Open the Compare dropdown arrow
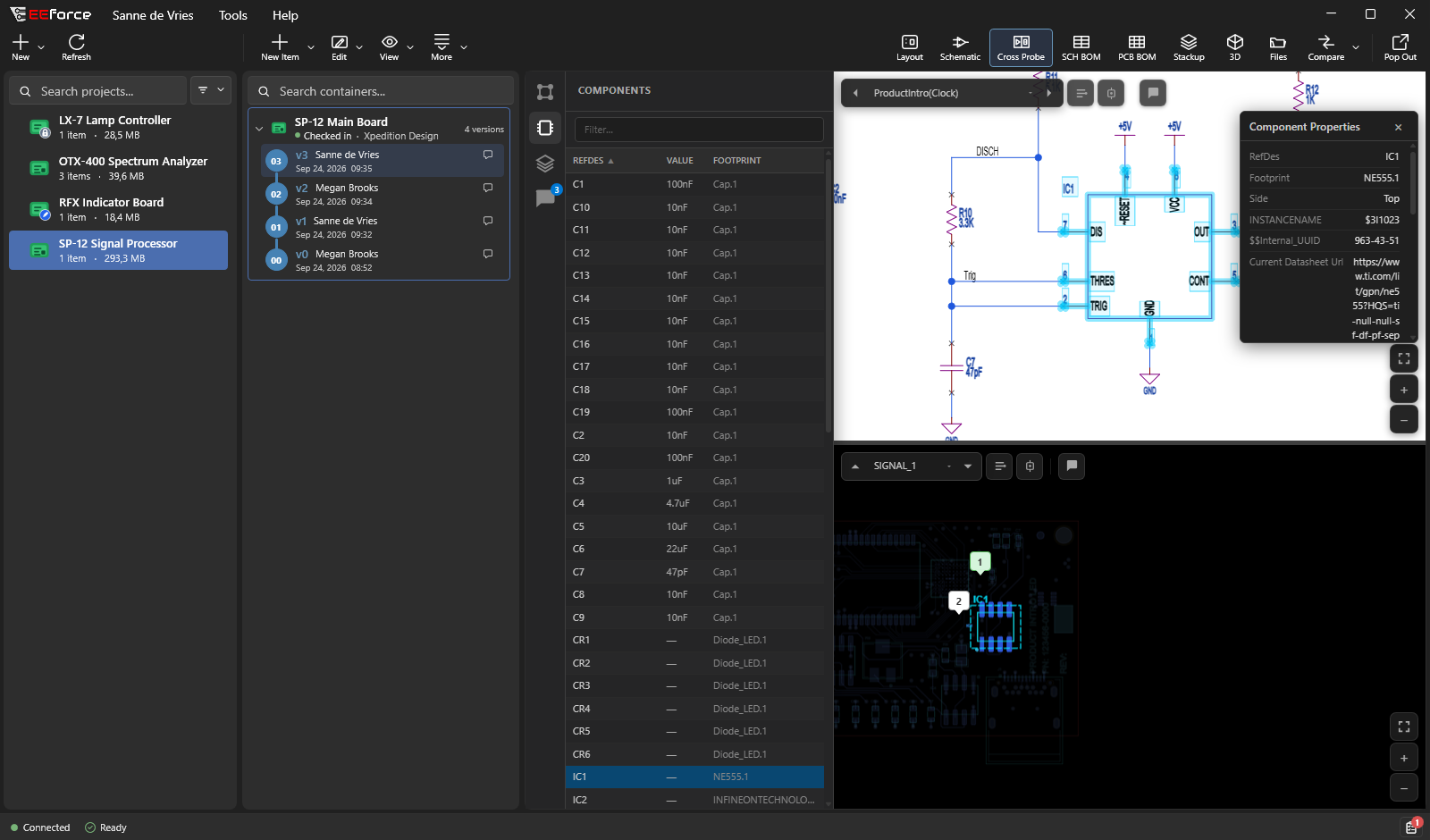This screenshot has width=1430, height=840. click(1356, 46)
